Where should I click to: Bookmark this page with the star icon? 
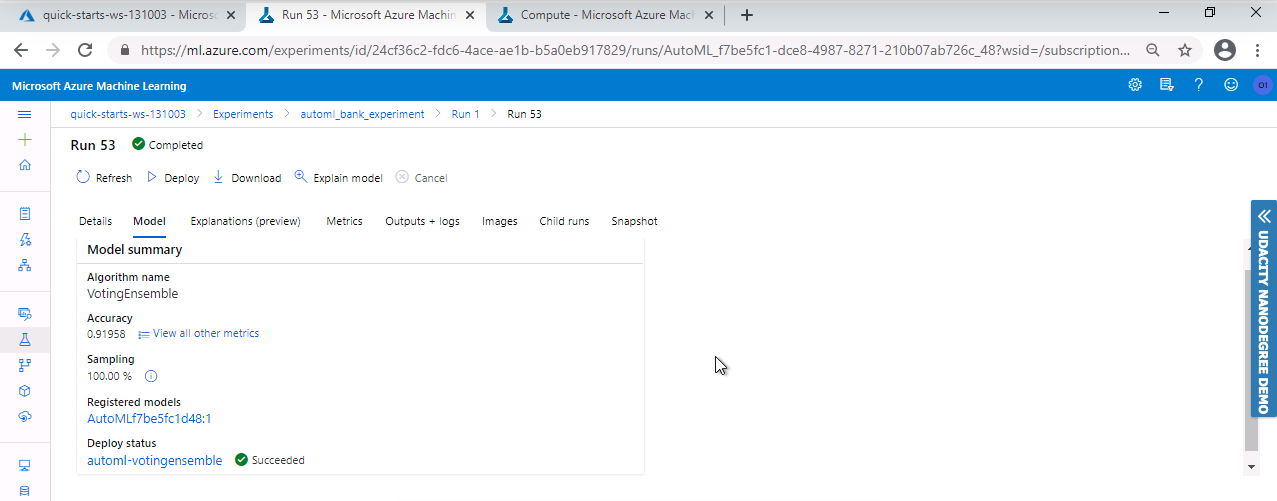coord(1185,50)
